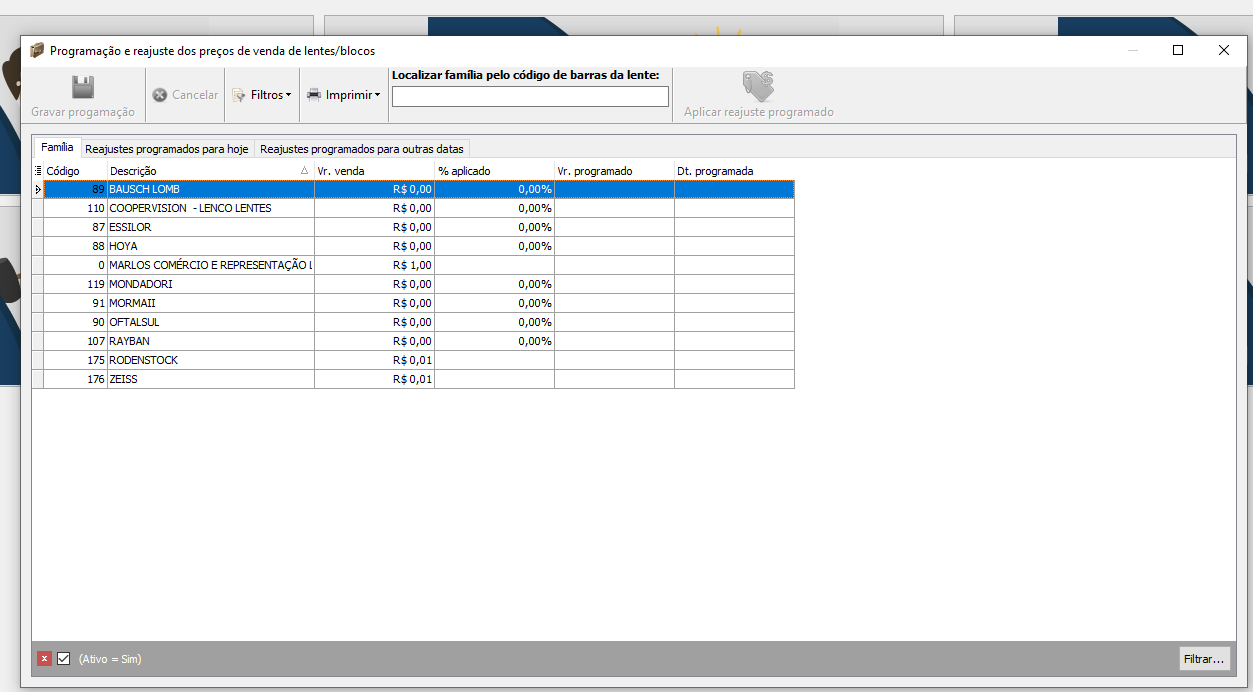Click ZEISS R$ 0,01 value cell

pos(375,379)
